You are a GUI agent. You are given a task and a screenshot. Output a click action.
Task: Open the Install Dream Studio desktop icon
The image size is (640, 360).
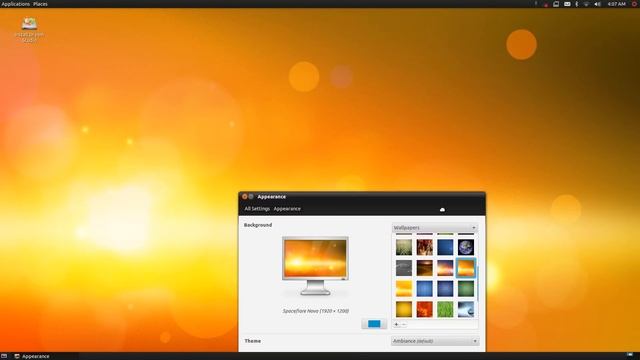pos(29,30)
